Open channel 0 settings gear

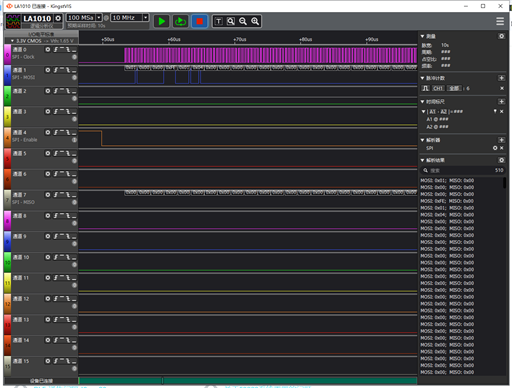(48, 49)
